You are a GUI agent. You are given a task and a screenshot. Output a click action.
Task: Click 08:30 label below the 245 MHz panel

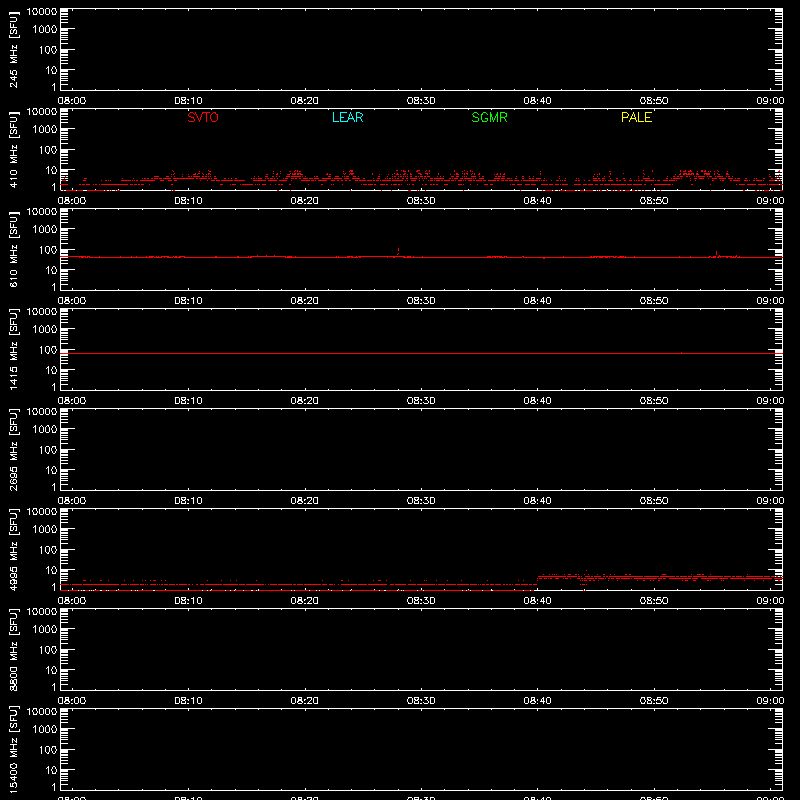point(421,101)
